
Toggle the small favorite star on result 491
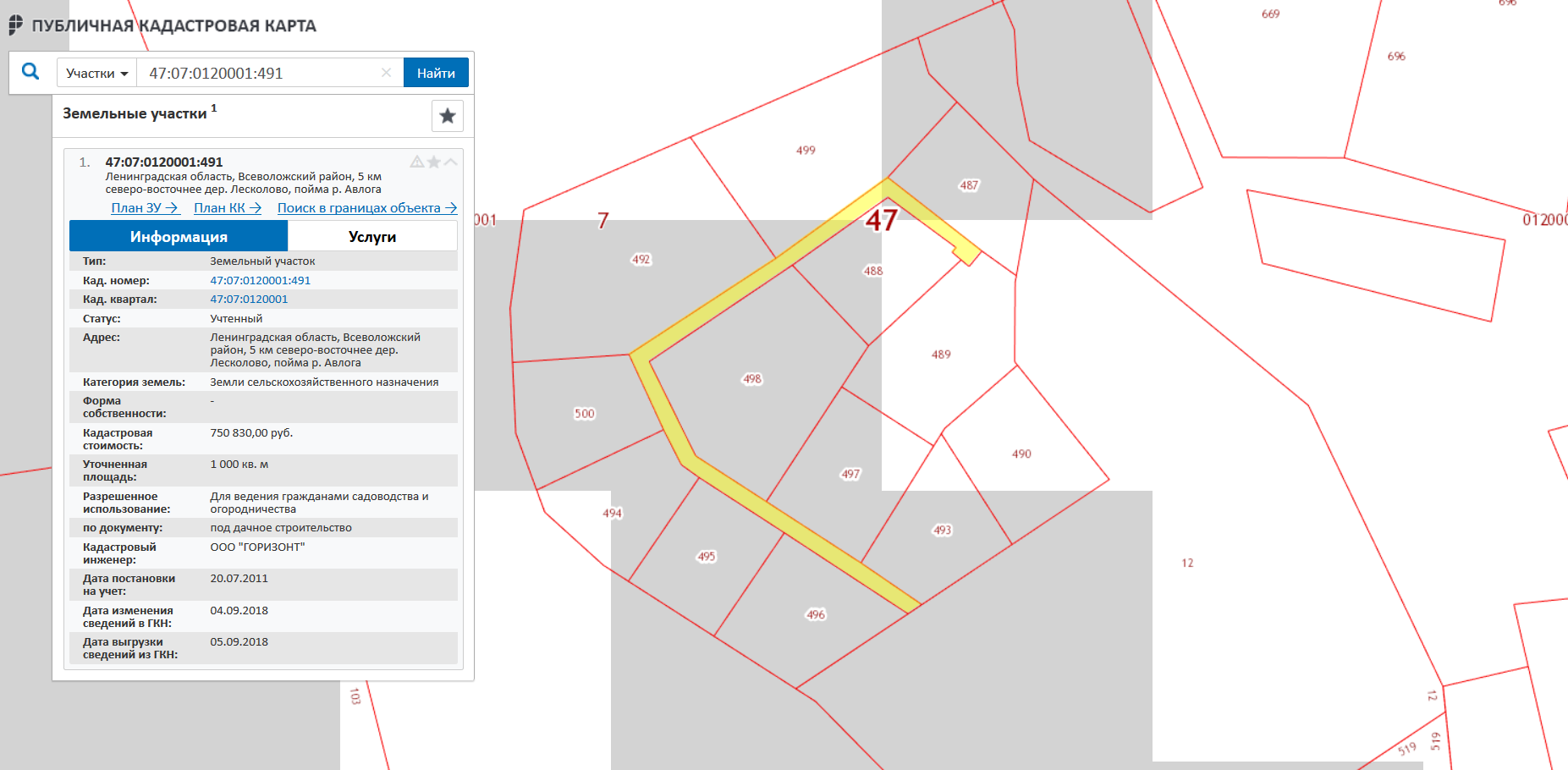pyautogui.click(x=434, y=162)
